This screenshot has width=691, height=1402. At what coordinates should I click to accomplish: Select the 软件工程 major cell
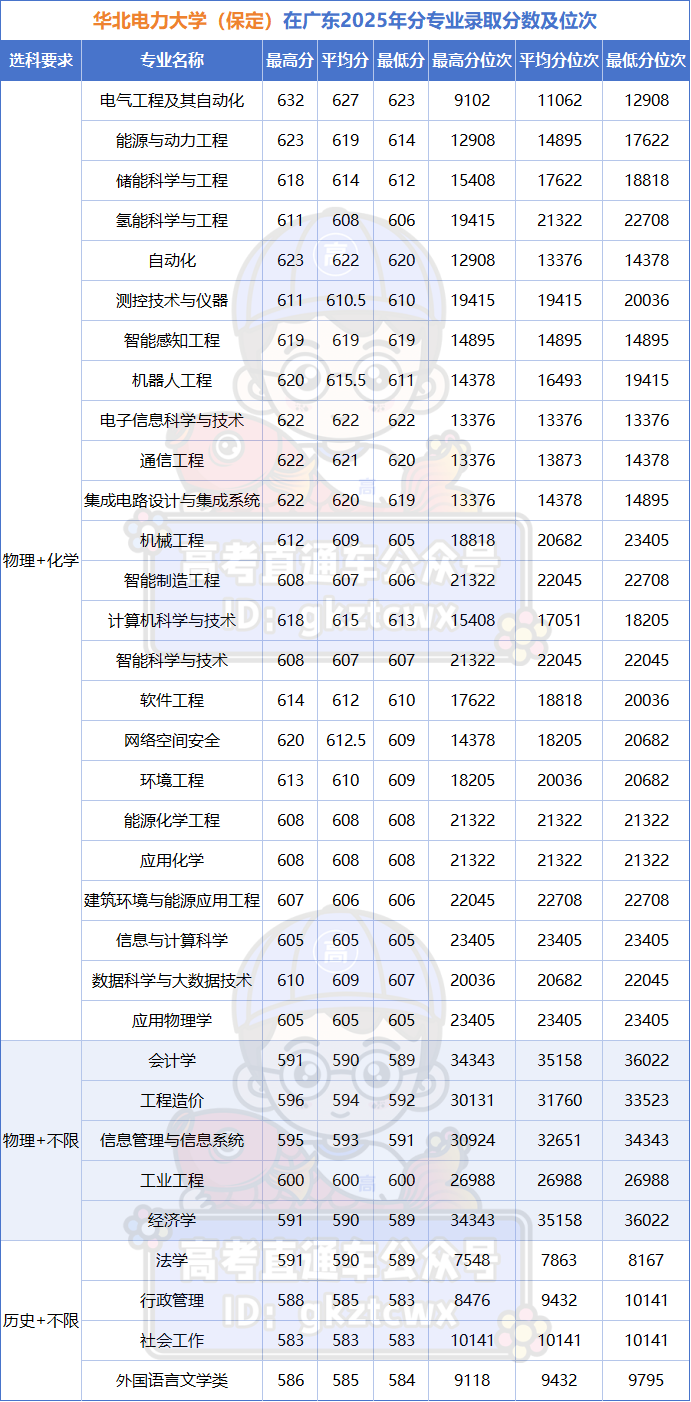click(172, 700)
